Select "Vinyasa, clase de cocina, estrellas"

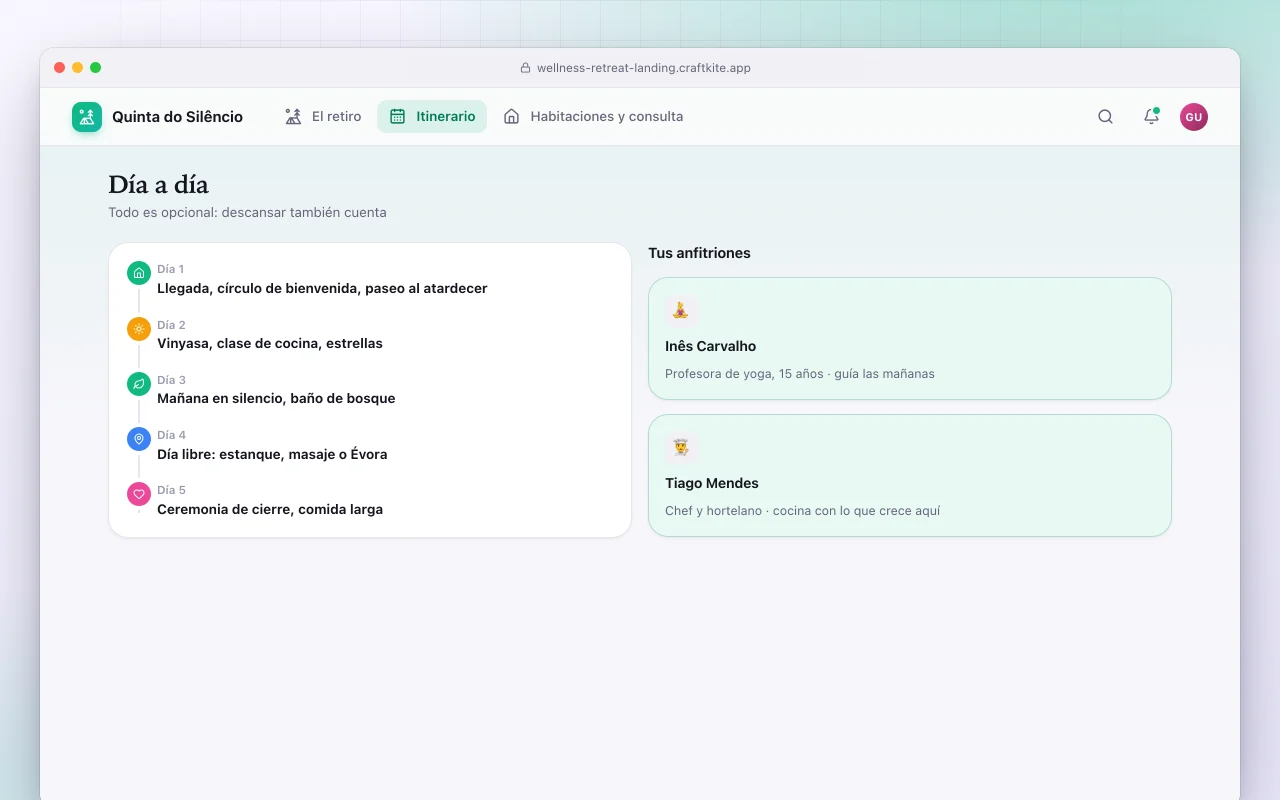coord(270,343)
